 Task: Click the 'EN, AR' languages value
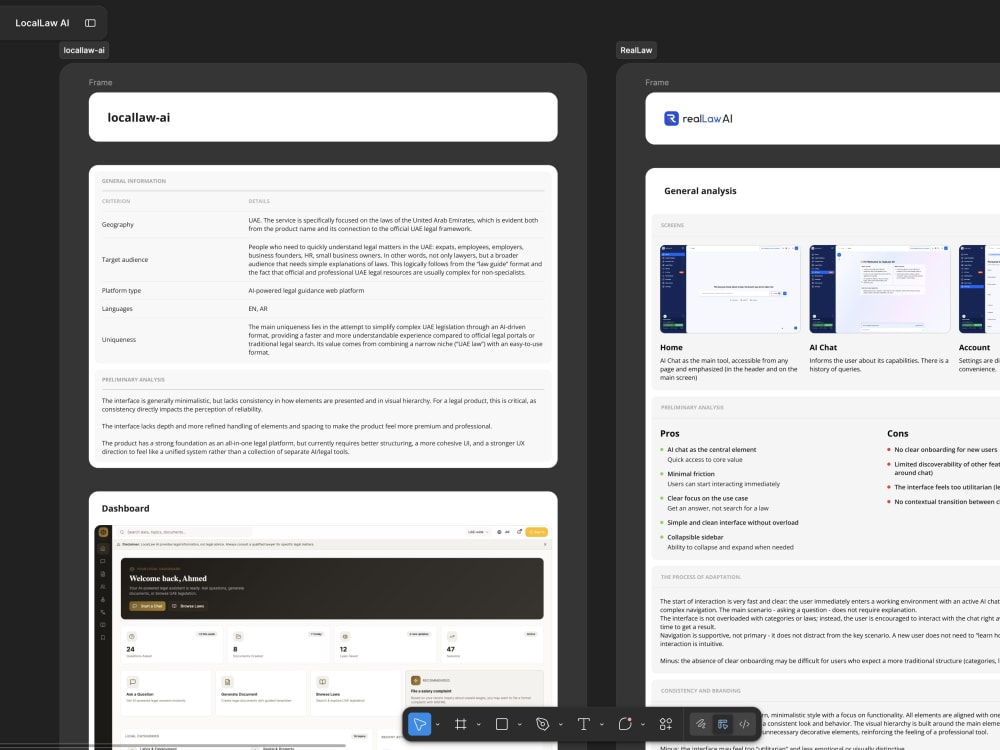pos(258,309)
